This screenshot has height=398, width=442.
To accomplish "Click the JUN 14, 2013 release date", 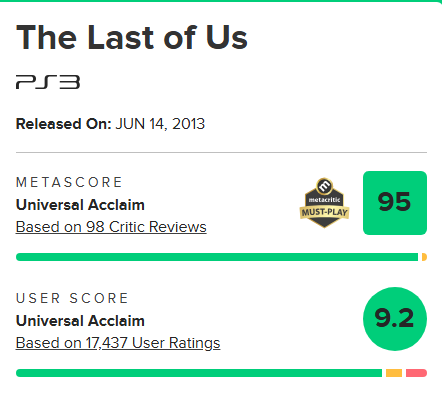I will click(x=160, y=124).
